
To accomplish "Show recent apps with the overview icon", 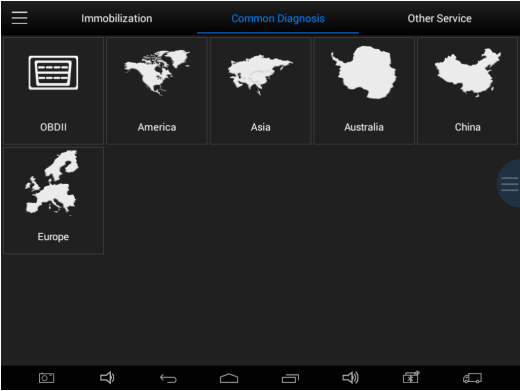I will pyautogui.click(x=290, y=378).
